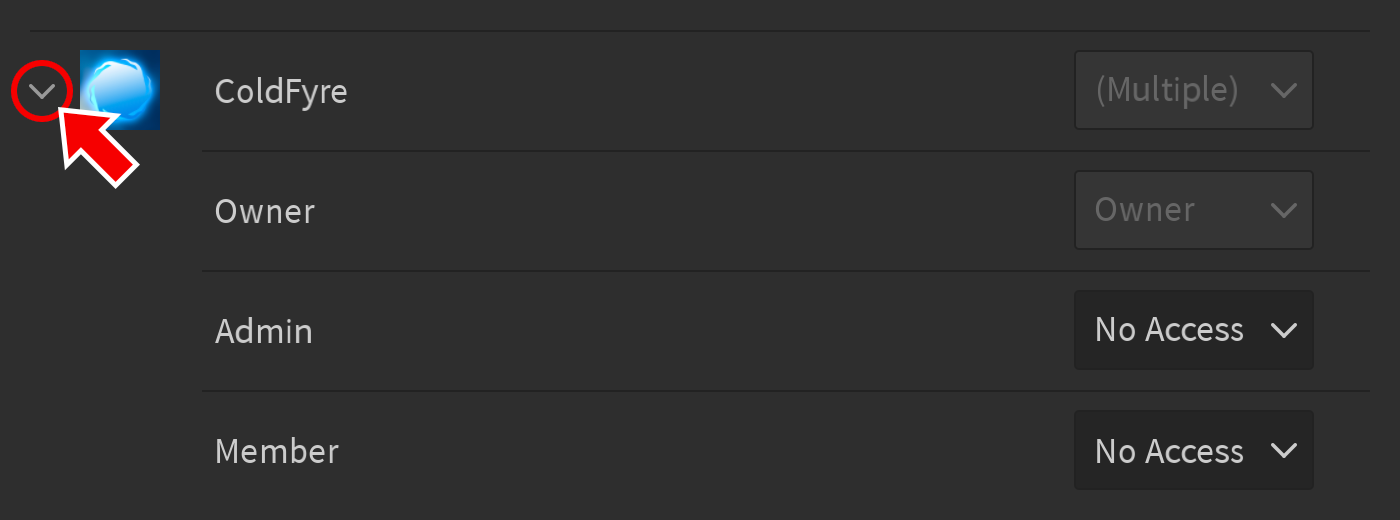The height and width of the screenshot is (520, 1400).
Task: Click the ColdFyre blue orb group icon
Action: click(120, 90)
